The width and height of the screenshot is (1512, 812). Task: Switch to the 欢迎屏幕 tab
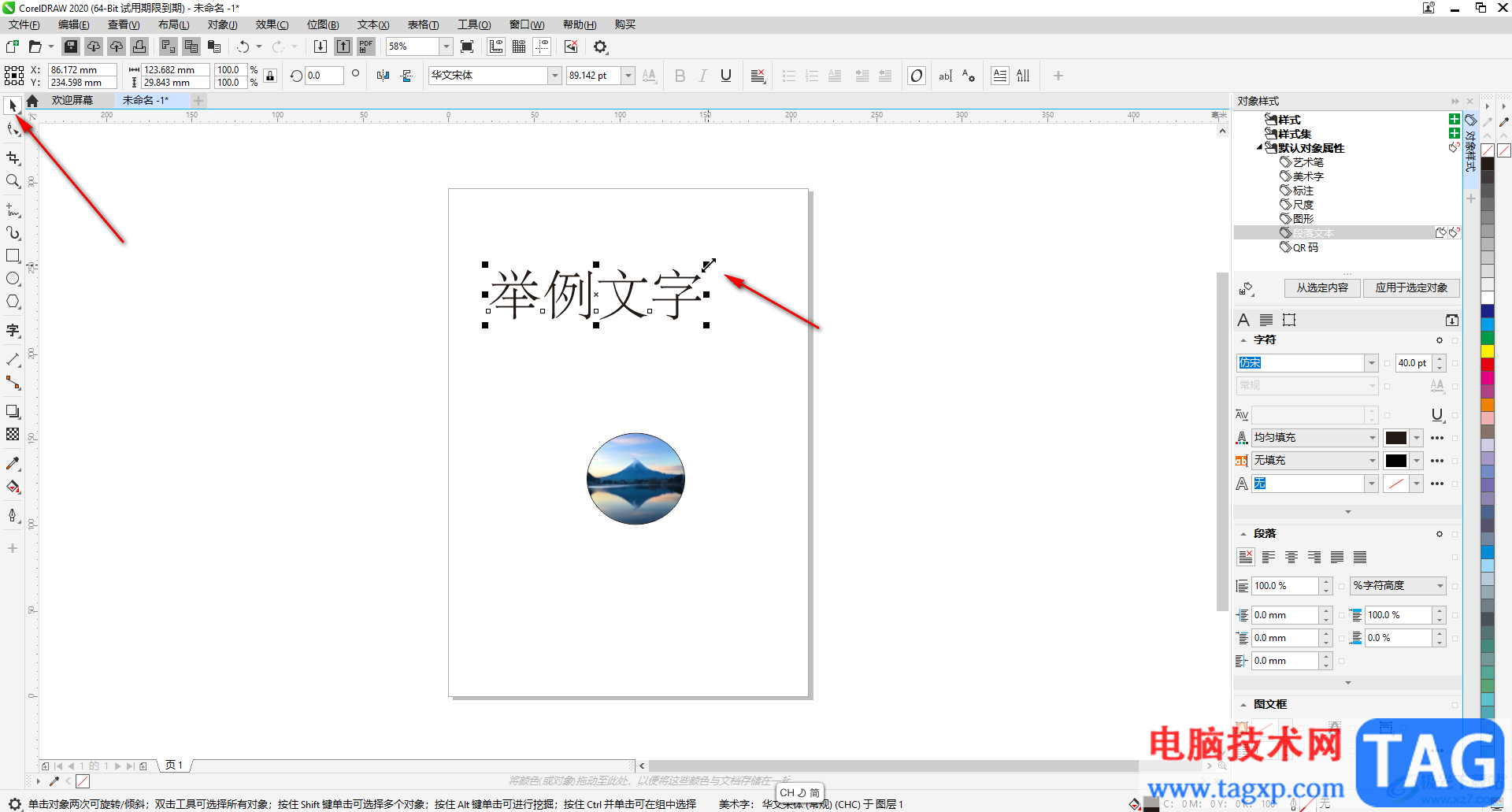click(72, 100)
